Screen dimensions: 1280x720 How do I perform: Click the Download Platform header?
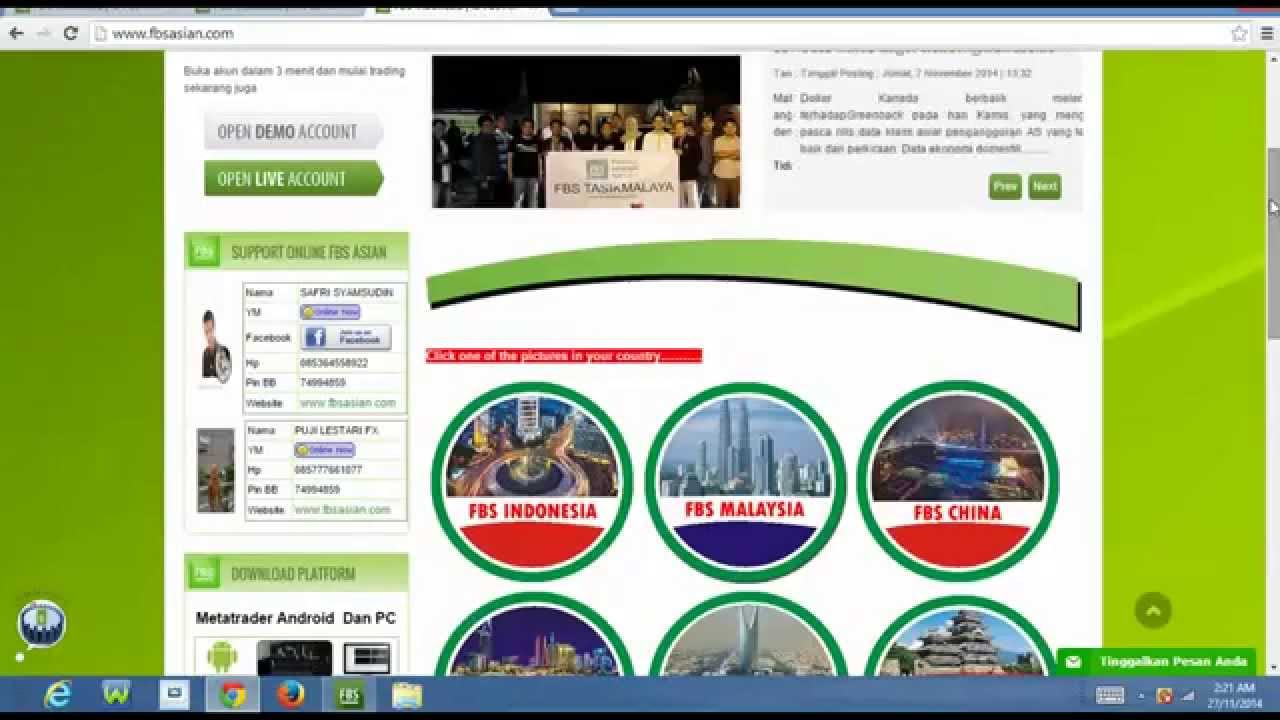[296, 573]
